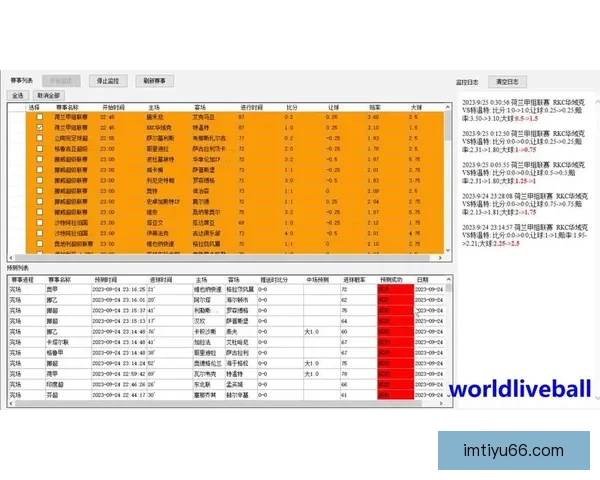Click 预测时间 header in prediction list
This screenshot has height=480, width=600.
pyautogui.click(x=106, y=280)
